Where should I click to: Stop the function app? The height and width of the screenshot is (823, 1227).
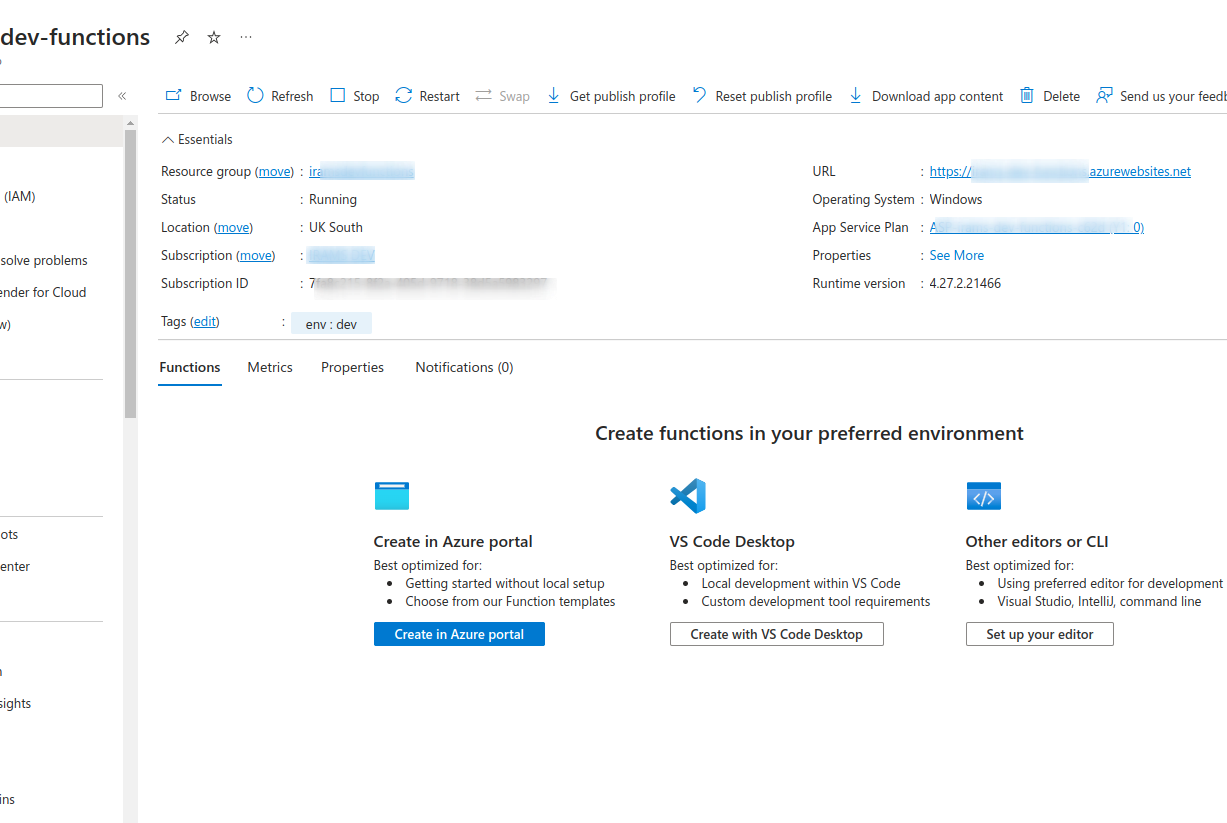(x=355, y=96)
